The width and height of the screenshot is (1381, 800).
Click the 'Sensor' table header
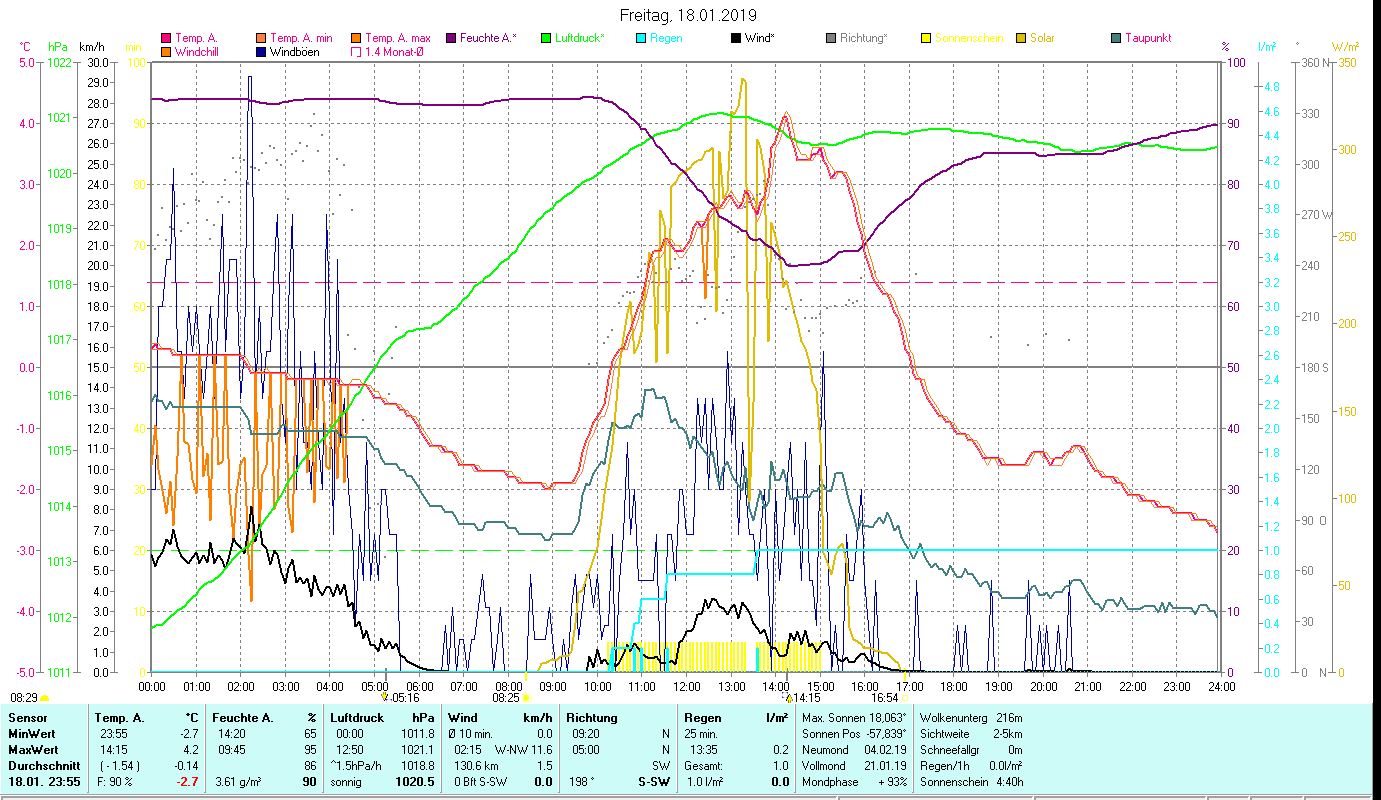coord(26,718)
